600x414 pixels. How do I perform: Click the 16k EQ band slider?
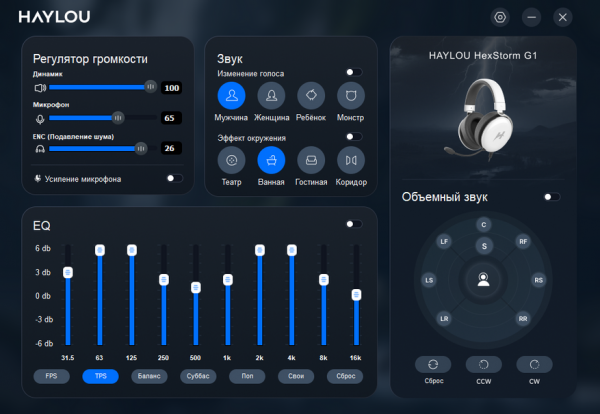[x=356, y=295]
